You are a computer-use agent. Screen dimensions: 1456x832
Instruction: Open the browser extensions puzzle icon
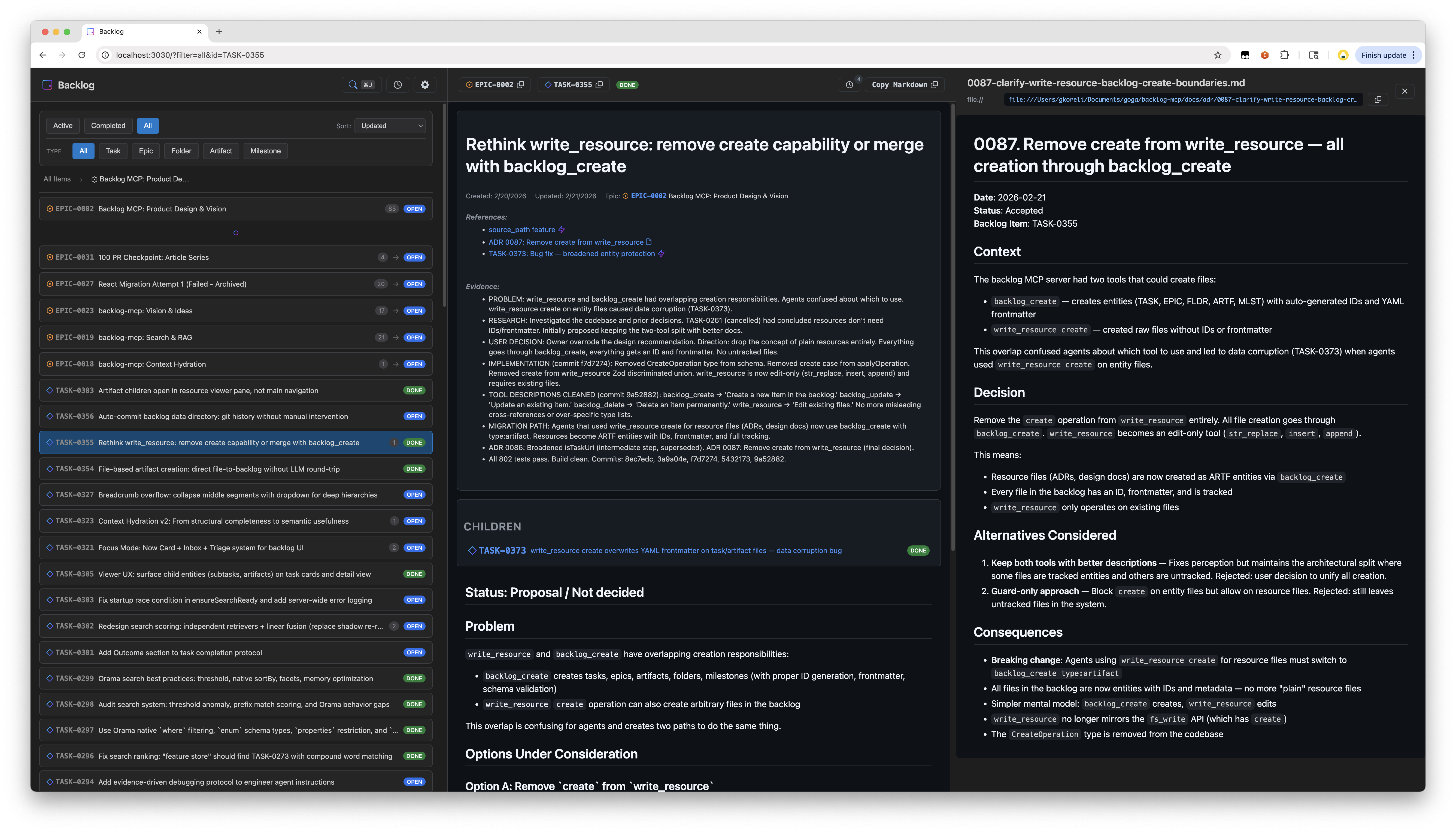1285,55
